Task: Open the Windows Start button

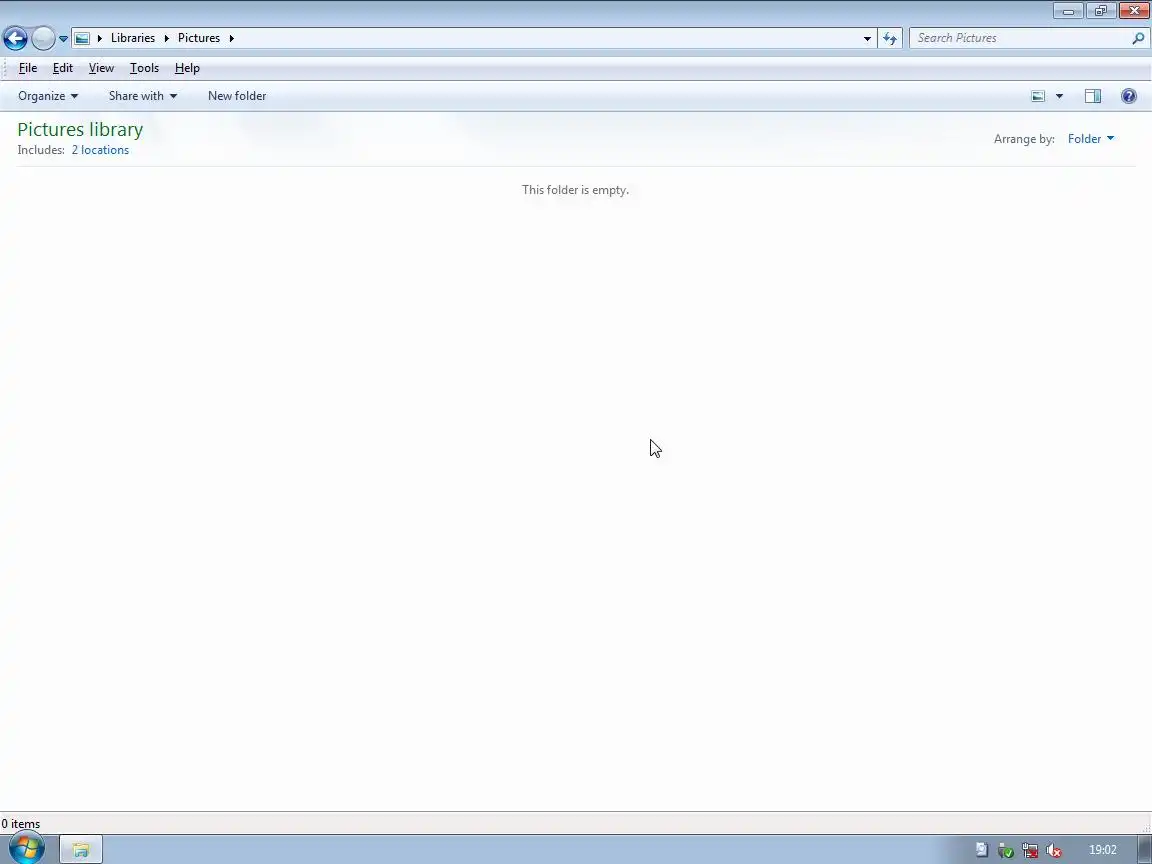Action: coord(26,849)
